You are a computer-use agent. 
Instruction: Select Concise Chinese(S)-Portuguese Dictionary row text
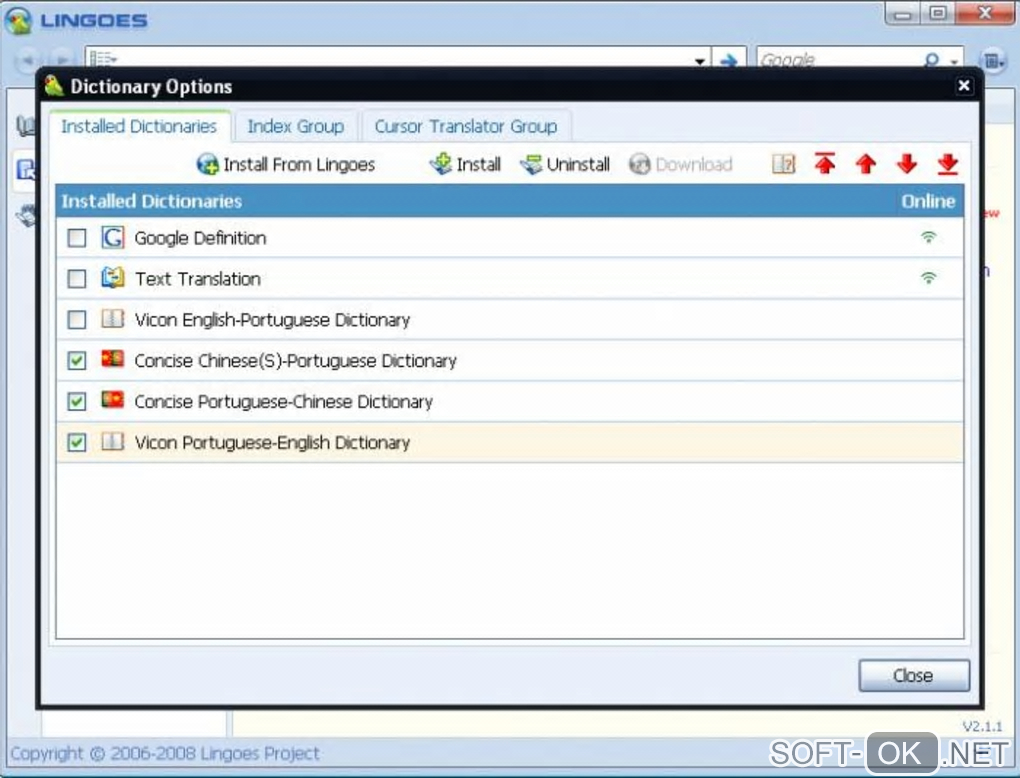tap(295, 361)
